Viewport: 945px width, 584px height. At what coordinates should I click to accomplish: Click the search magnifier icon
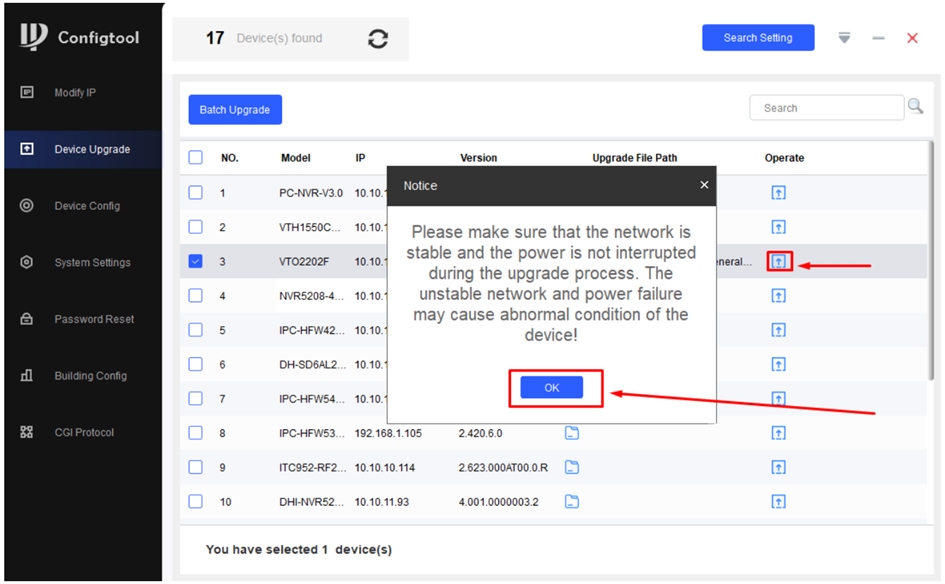pyautogui.click(x=915, y=107)
